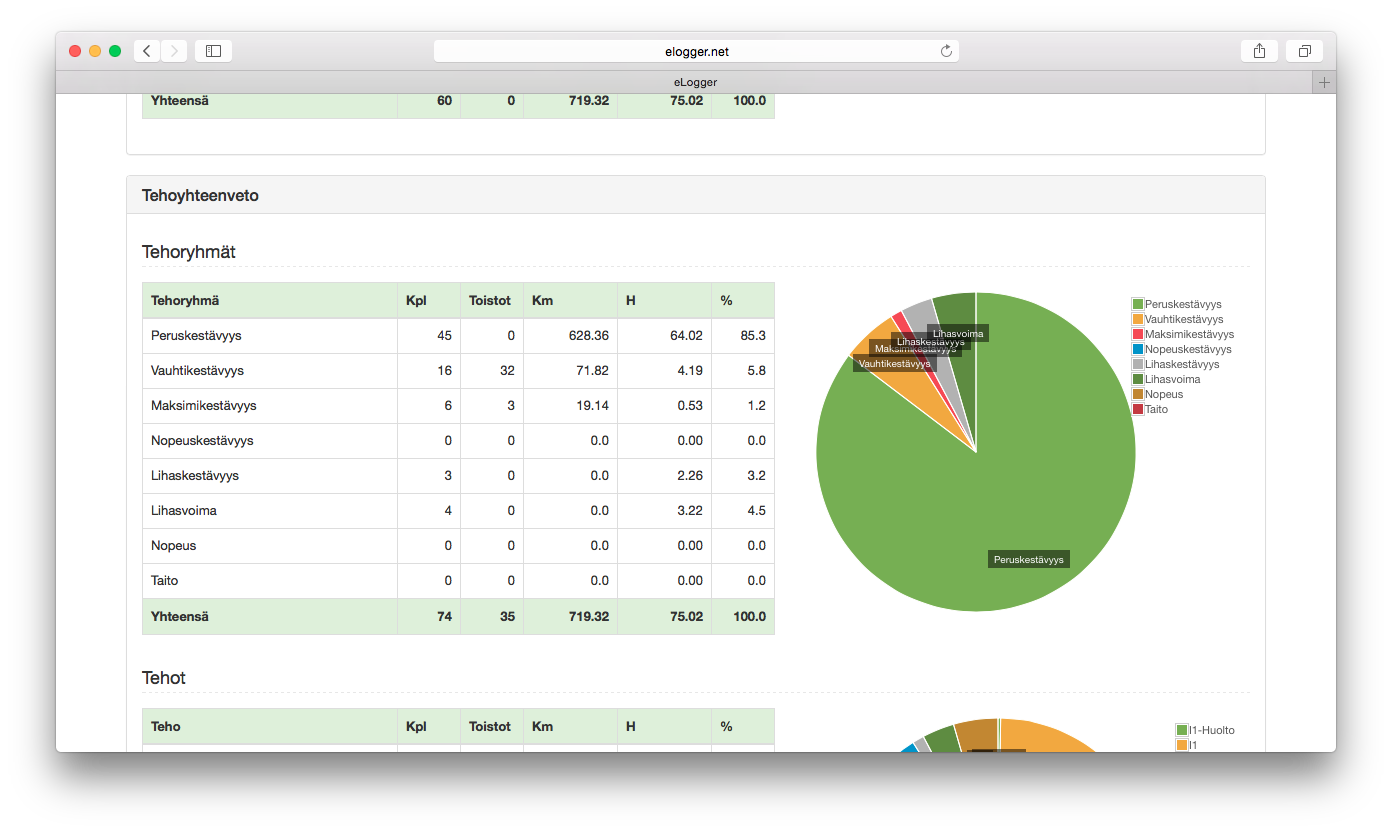Click Toistot header in Tehoryhmät table
The height and width of the screenshot is (832, 1392).
(x=490, y=300)
